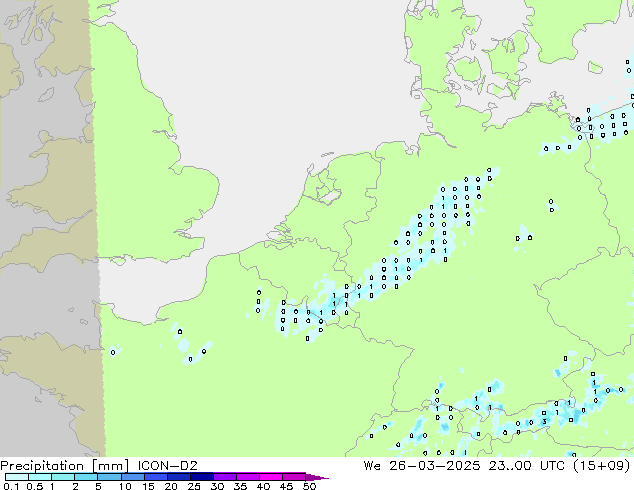Select the 30–35 mm purple legend swatch

pyautogui.click(x=225, y=477)
